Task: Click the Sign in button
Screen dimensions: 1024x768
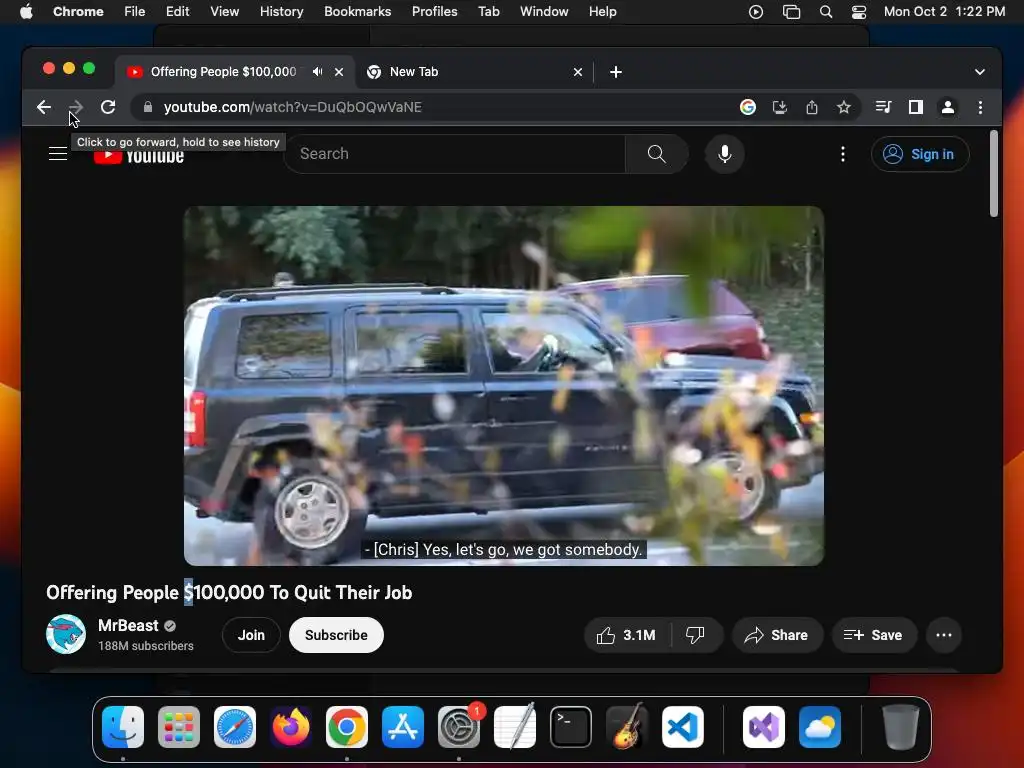Action: coord(920,154)
